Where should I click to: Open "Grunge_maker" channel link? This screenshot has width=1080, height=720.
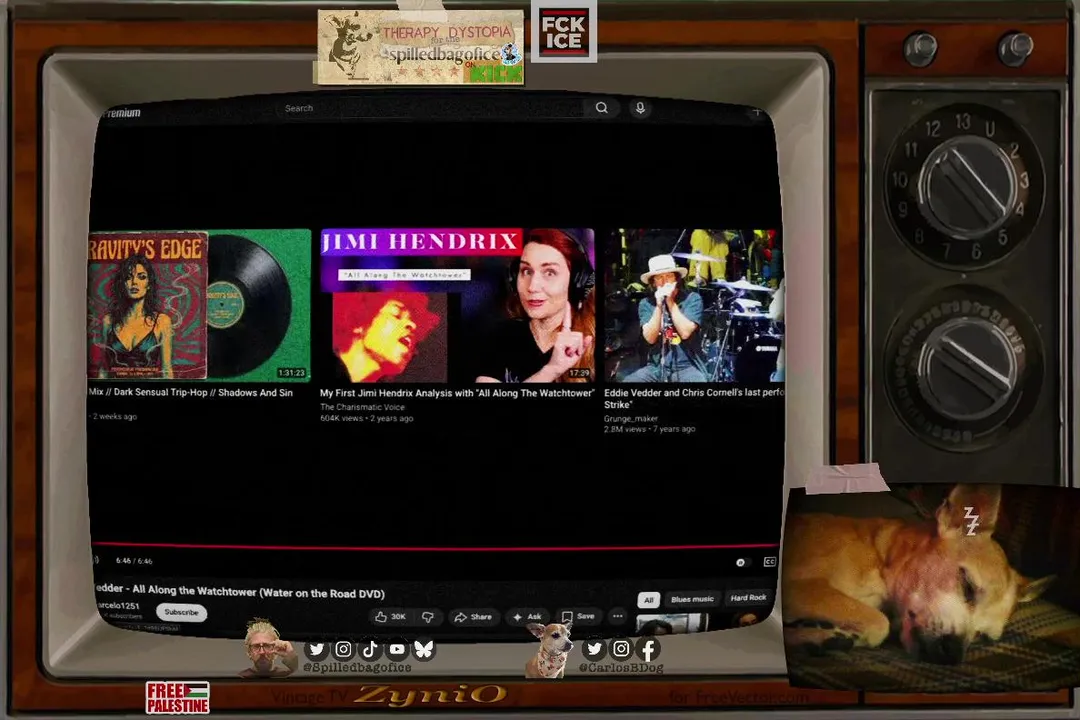[631, 418]
